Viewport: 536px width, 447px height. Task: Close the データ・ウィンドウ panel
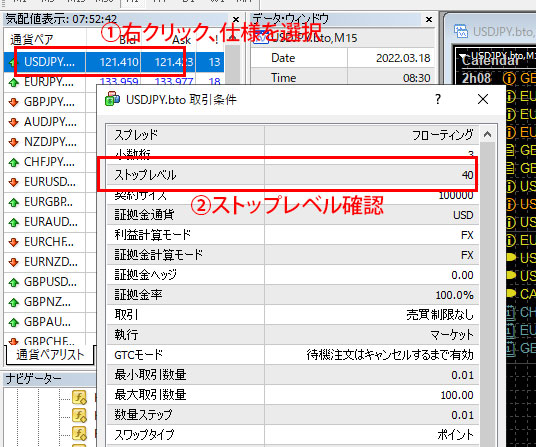click(x=429, y=19)
